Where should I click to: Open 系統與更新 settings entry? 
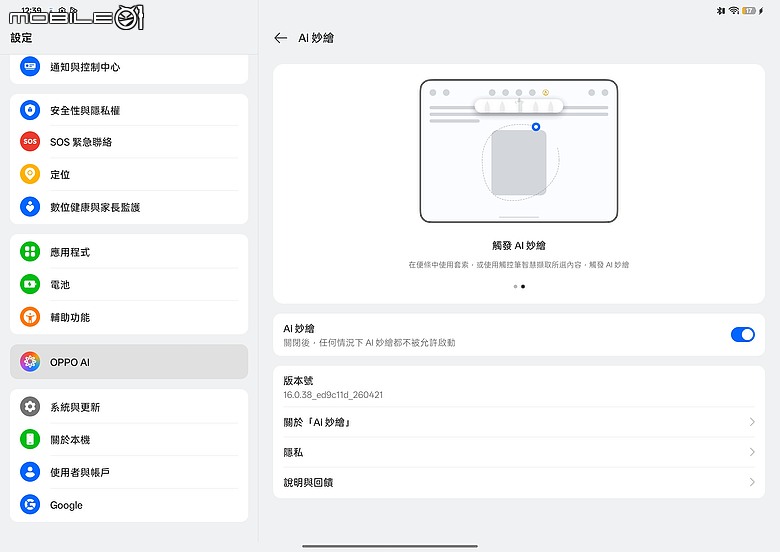[x=129, y=407]
